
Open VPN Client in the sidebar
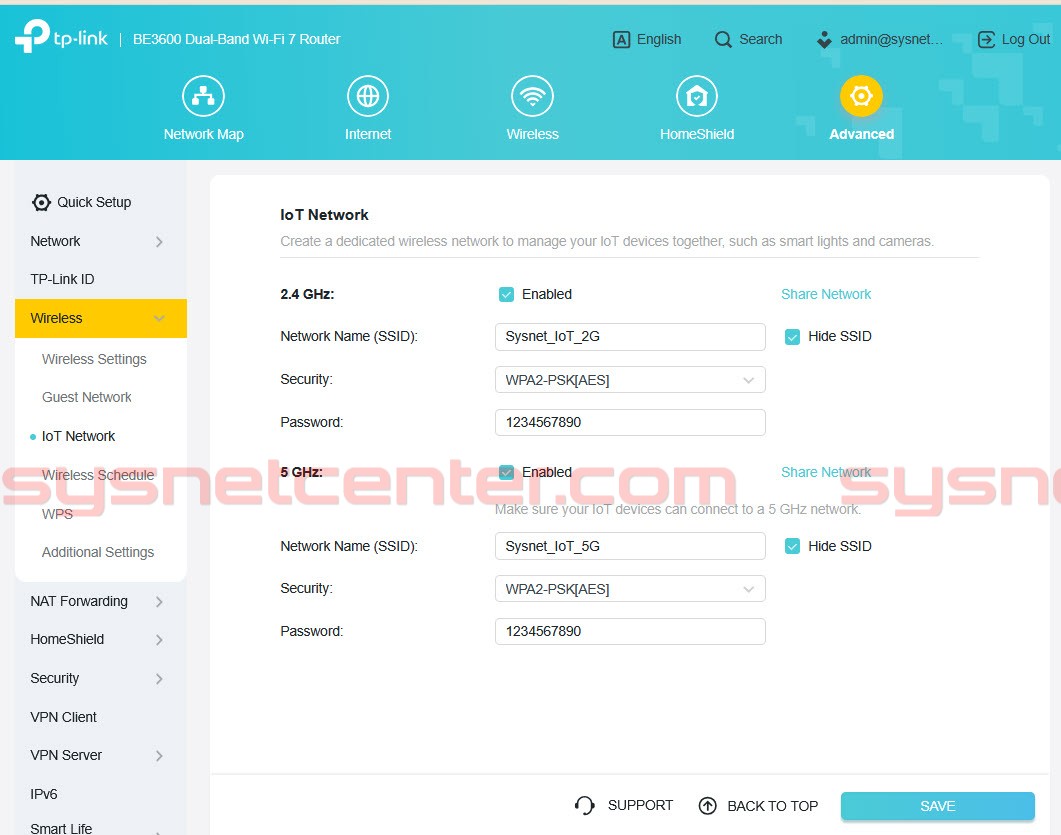click(x=64, y=717)
